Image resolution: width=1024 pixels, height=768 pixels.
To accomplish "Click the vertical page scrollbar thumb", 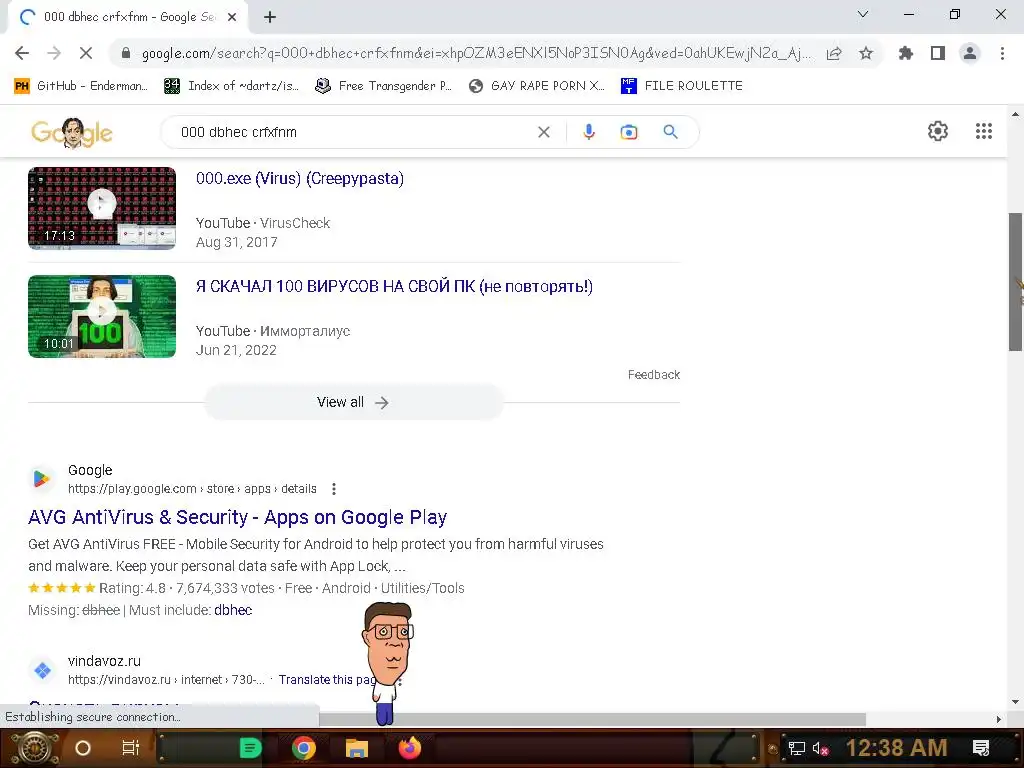I will tap(1016, 282).
